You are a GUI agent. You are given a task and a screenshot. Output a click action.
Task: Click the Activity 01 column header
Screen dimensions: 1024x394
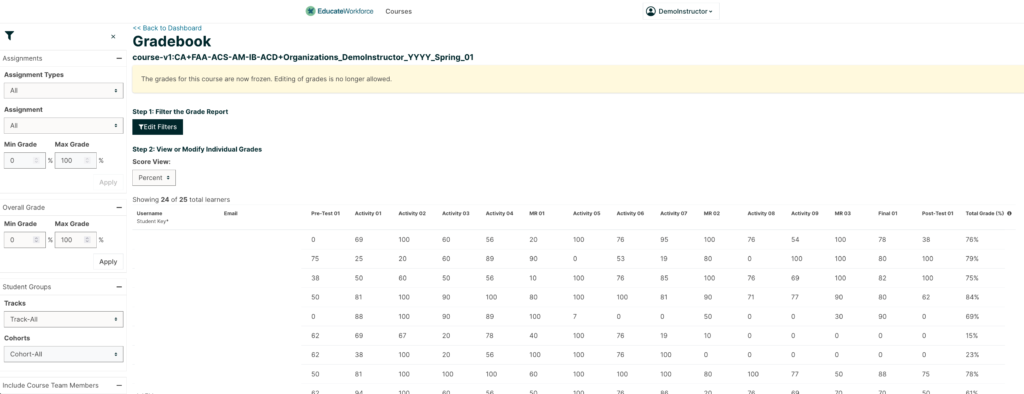368,213
